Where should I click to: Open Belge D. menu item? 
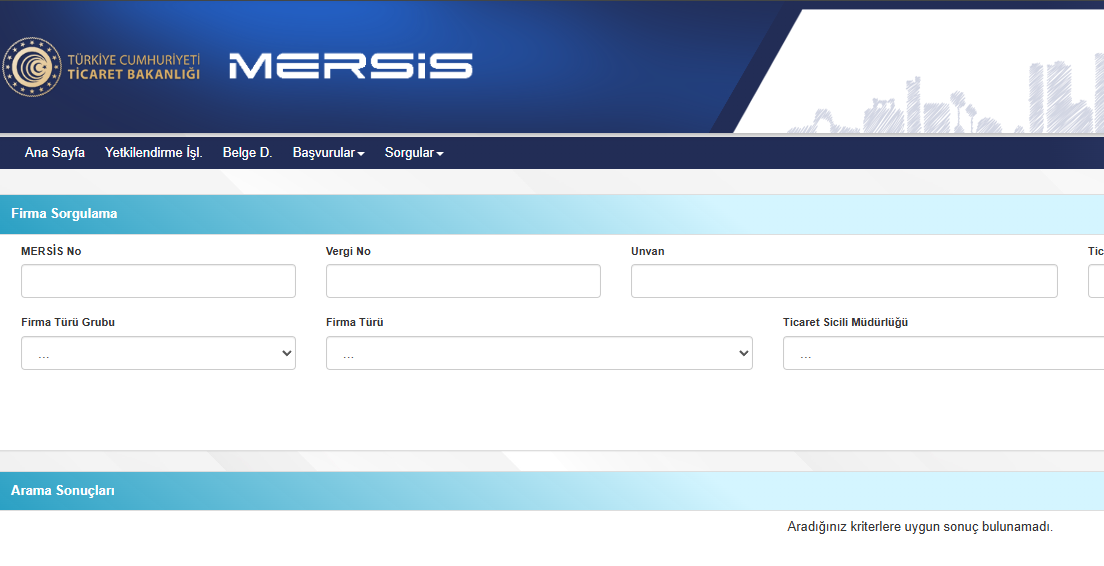(247, 153)
